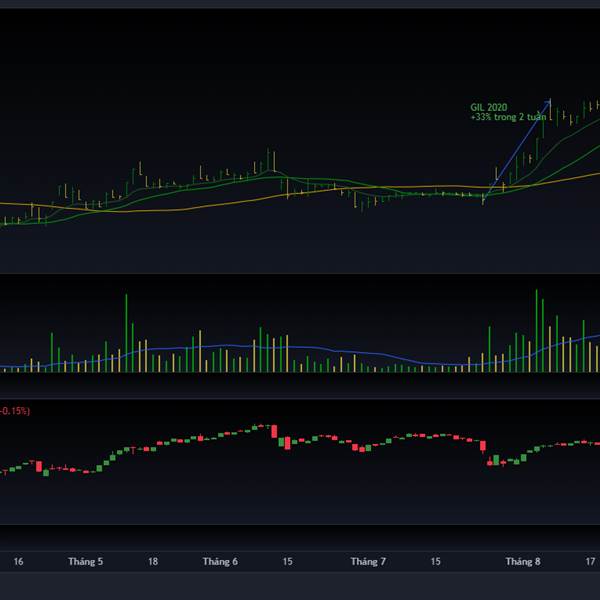Select the blue trend arrow drawing
600x600 pixels.
(523, 141)
